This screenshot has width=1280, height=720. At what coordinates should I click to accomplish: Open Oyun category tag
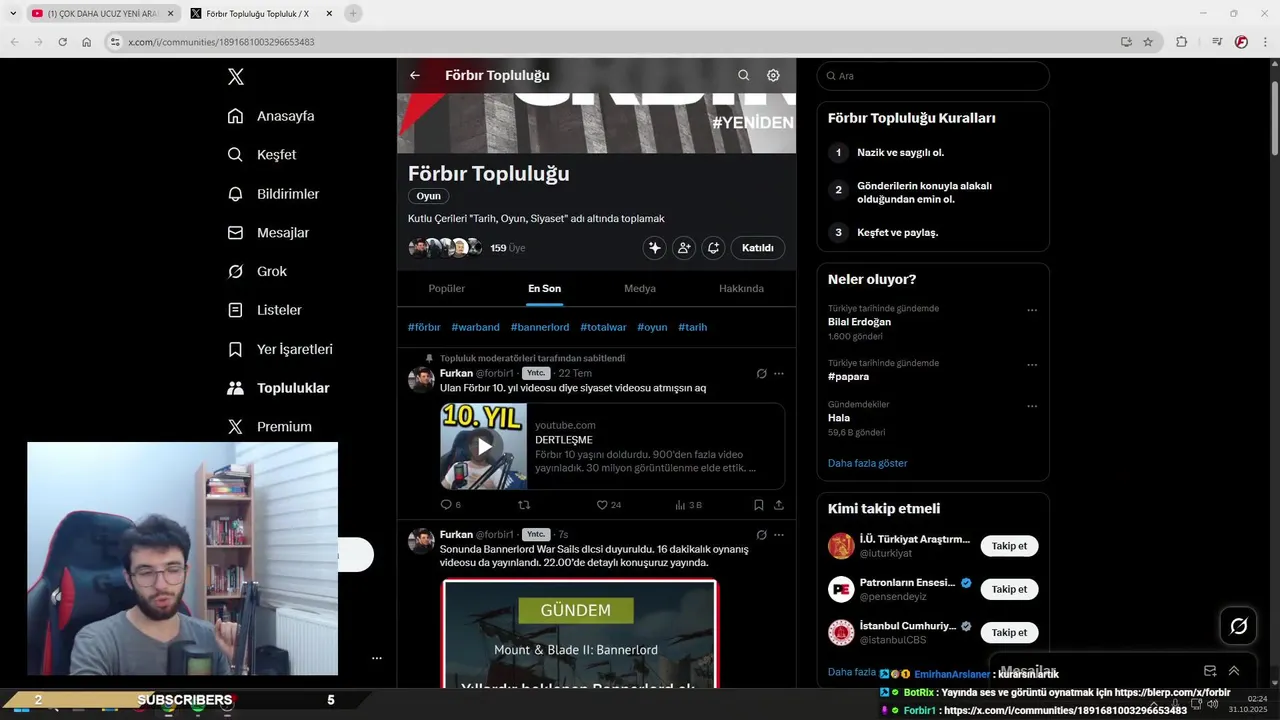(x=428, y=196)
